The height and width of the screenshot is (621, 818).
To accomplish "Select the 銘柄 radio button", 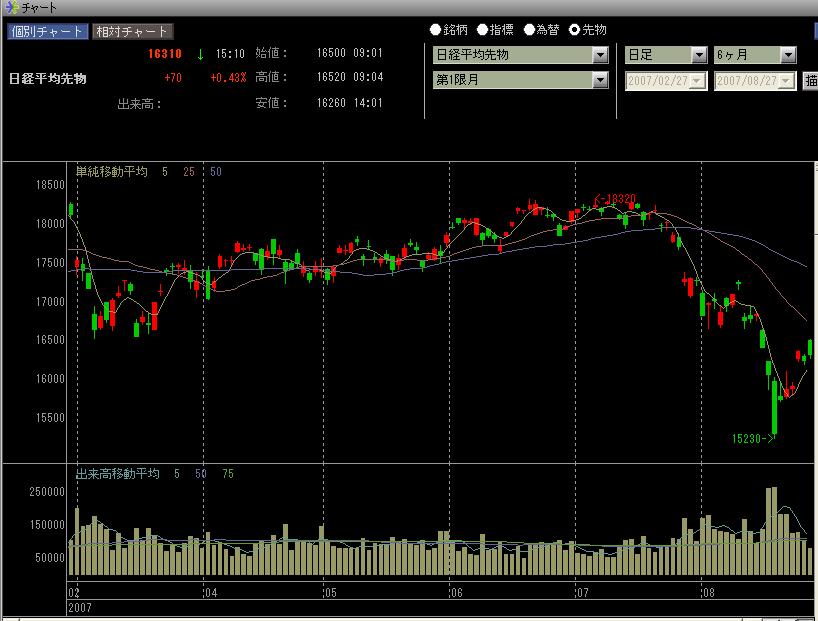I will pos(436,30).
